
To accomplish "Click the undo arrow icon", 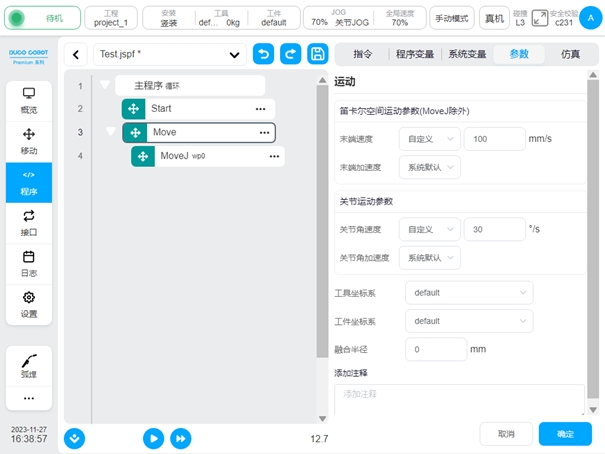I will click(263, 54).
